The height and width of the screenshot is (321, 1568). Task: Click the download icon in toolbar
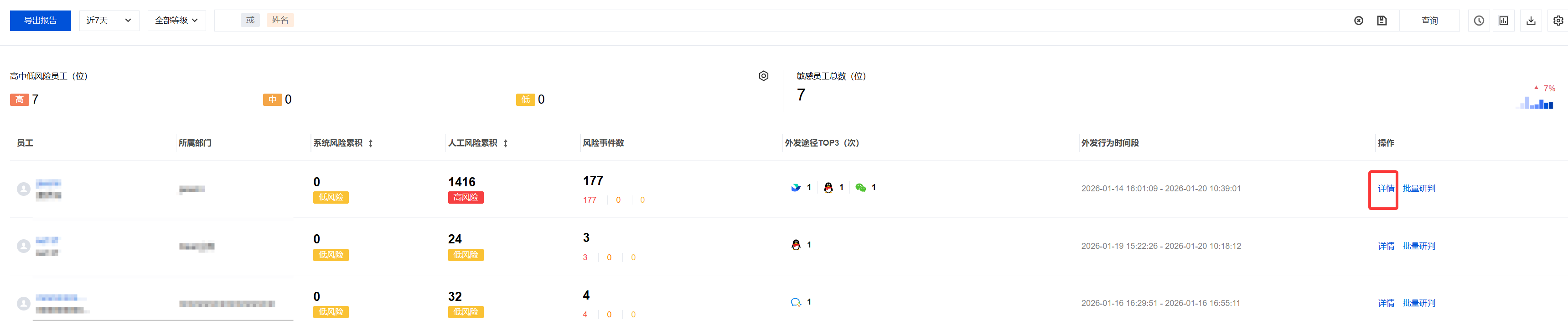pyautogui.click(x=1531, y=21)
